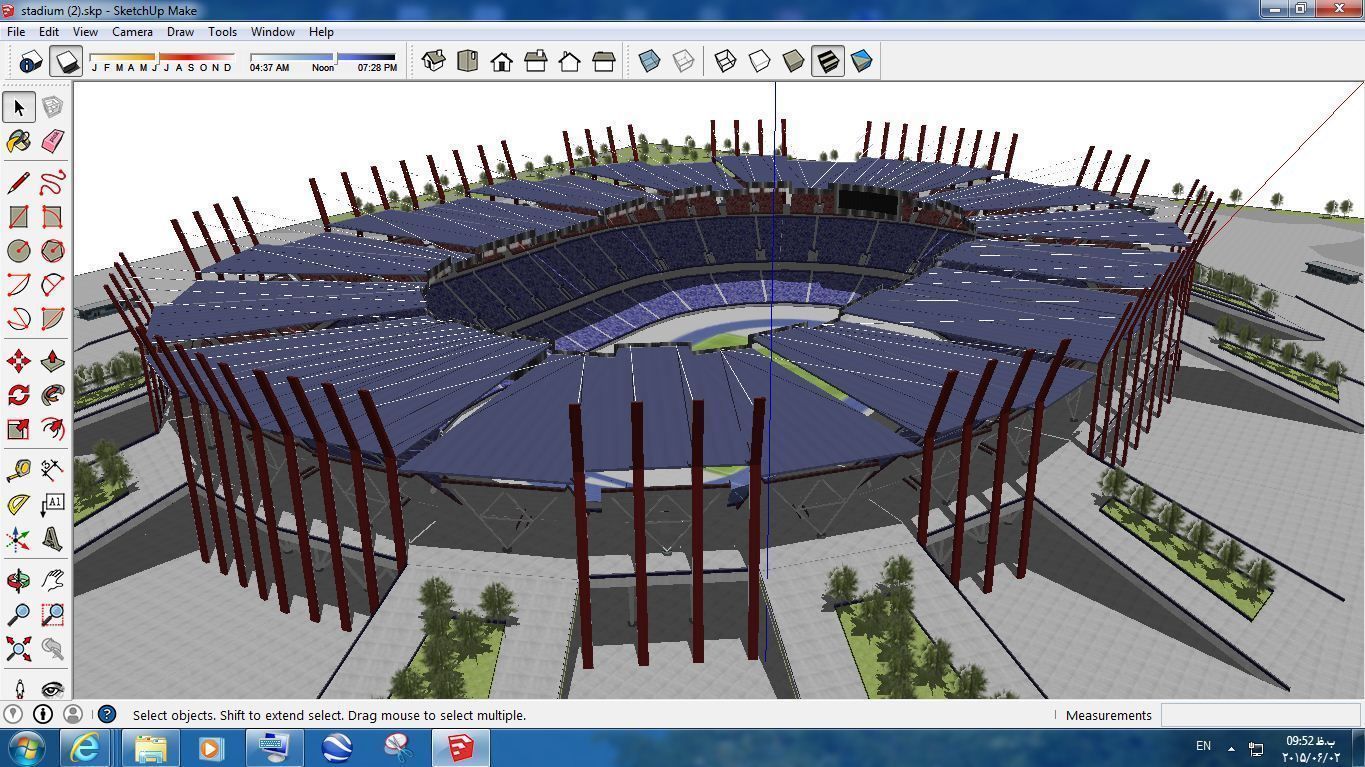Switch to Iso view

pyautogui.click(x=433, y=61)
